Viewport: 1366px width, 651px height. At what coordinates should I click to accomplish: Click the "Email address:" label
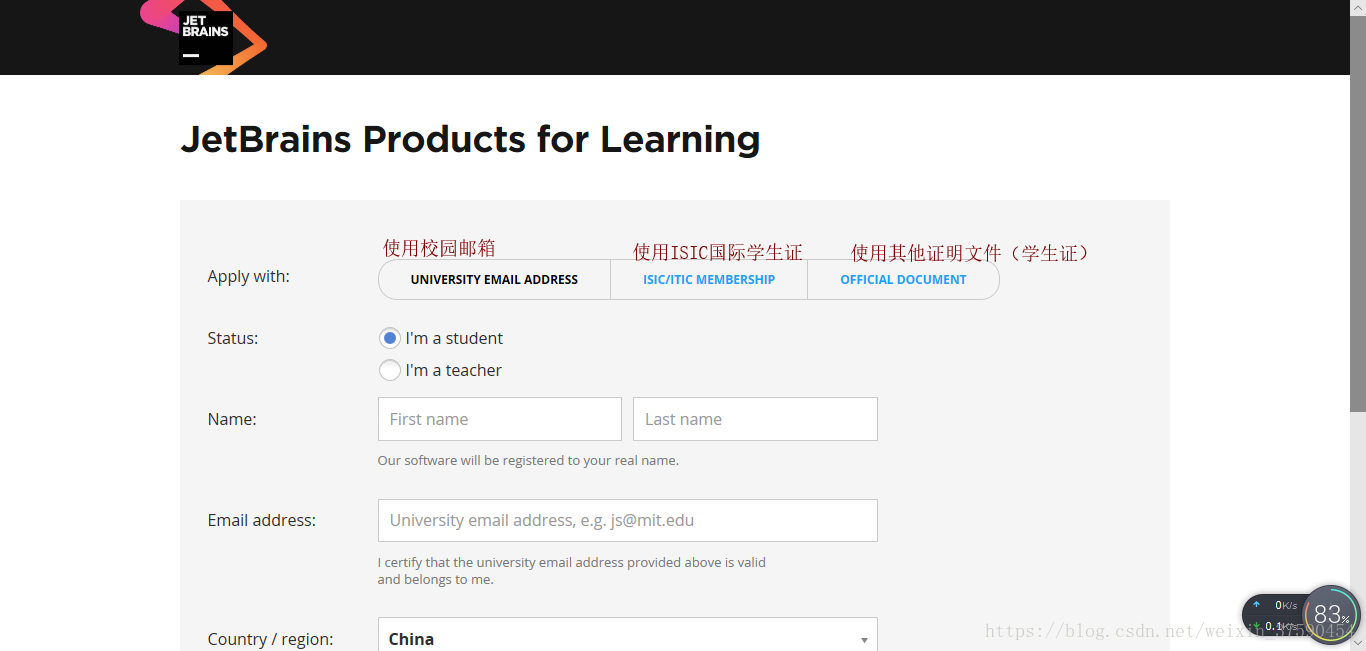(x=262, y=520)
